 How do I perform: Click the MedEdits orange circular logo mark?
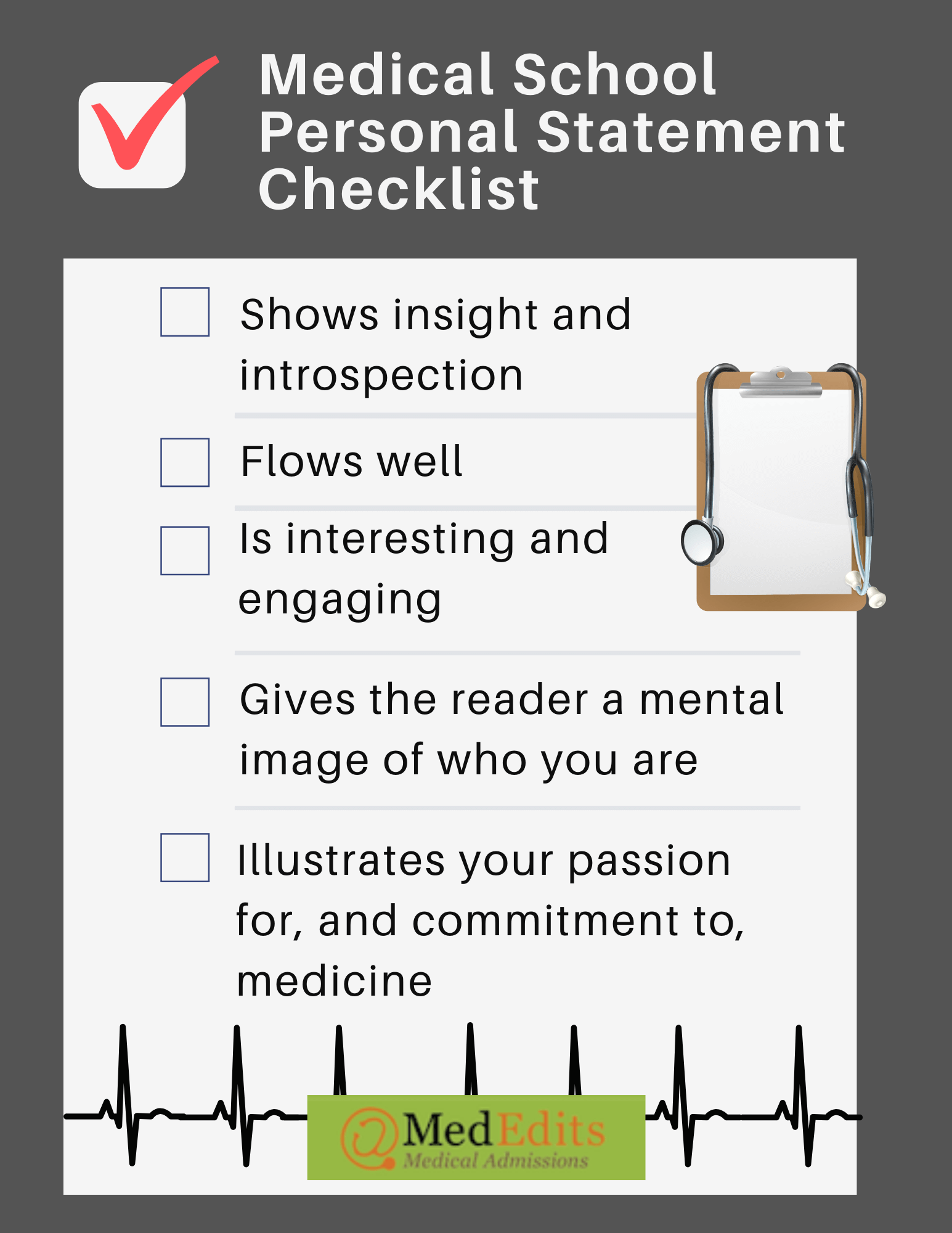[x=370, y=1139]
